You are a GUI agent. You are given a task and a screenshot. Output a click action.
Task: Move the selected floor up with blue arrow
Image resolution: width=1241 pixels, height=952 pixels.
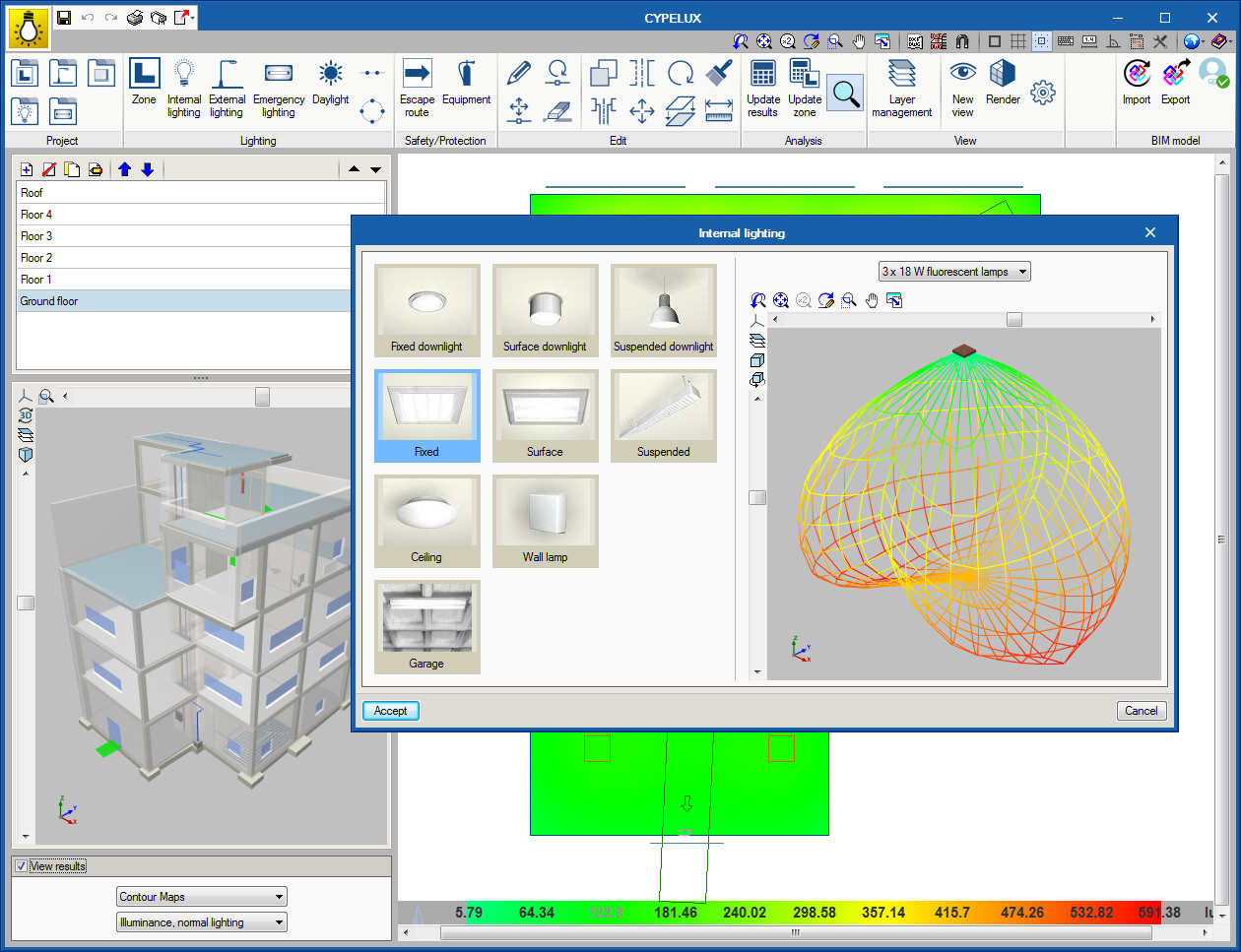click(x=124, y=169)
